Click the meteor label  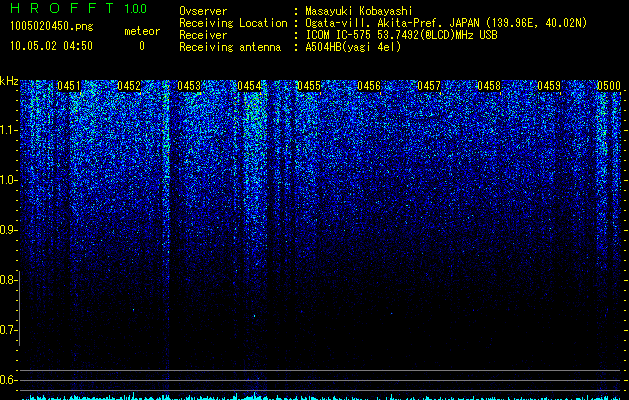coord(142,31)
